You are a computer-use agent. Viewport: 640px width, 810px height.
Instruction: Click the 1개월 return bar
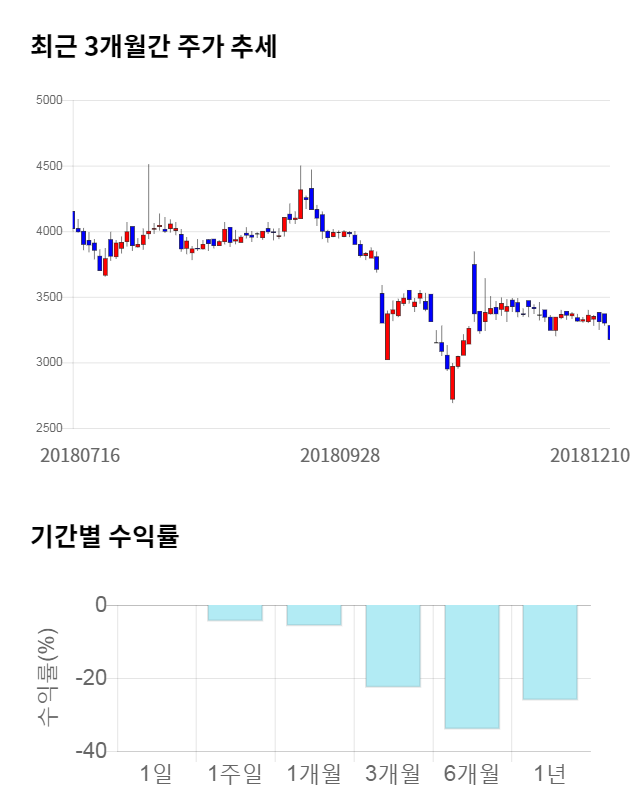[314, 615]
